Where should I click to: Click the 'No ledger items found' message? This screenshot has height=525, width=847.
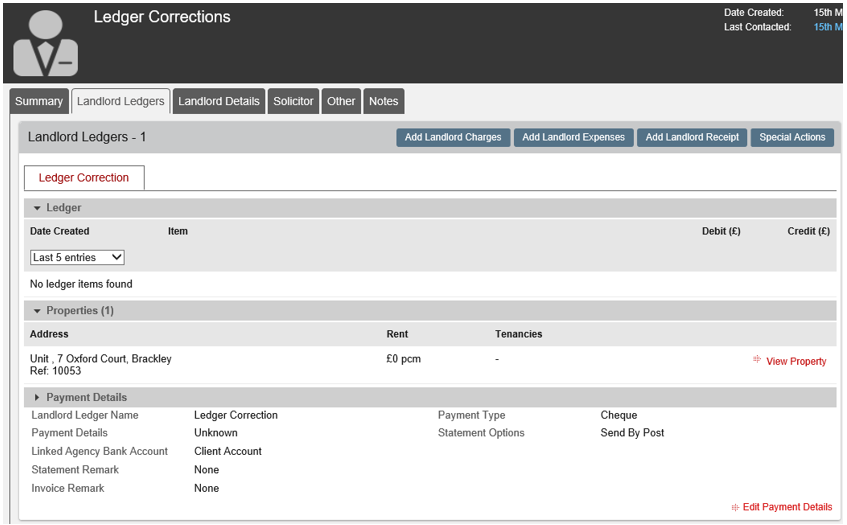click(x=81, y=284)
